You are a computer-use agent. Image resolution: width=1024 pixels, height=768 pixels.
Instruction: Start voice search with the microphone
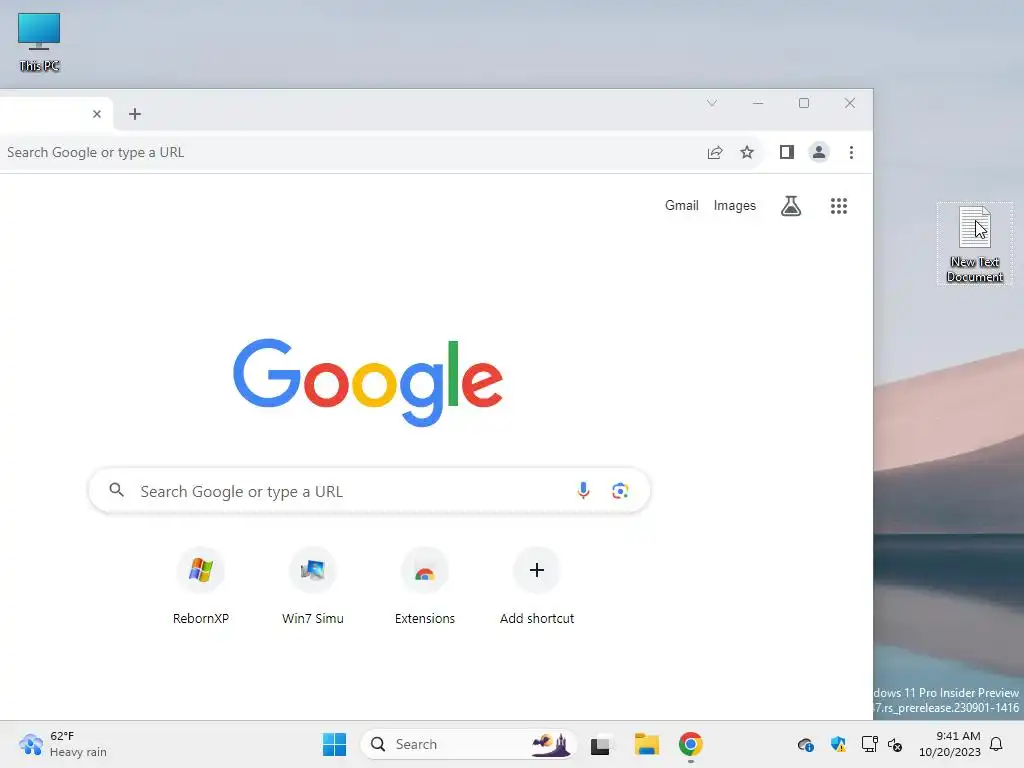click(x=583, y=490)
